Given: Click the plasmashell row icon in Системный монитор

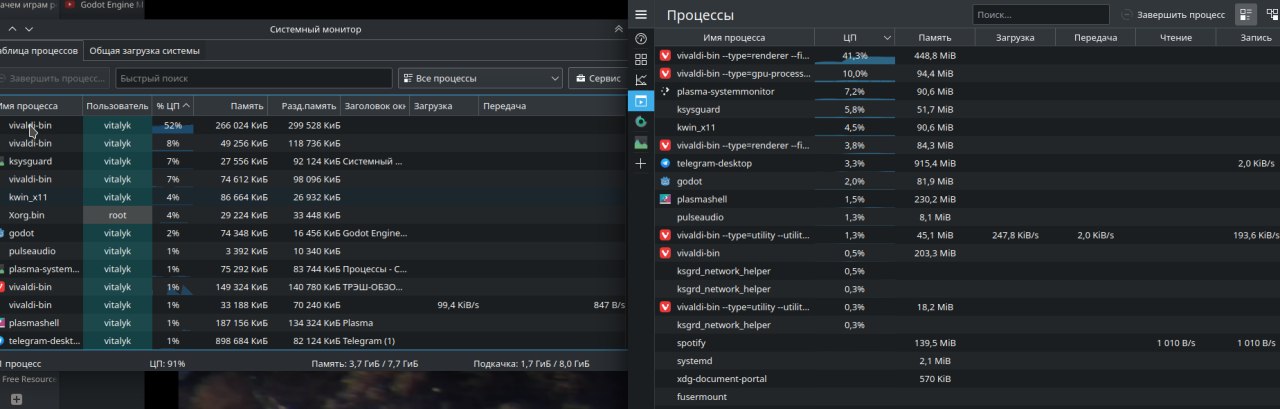Looking at the screenshot, I should [x=2, y=322].
